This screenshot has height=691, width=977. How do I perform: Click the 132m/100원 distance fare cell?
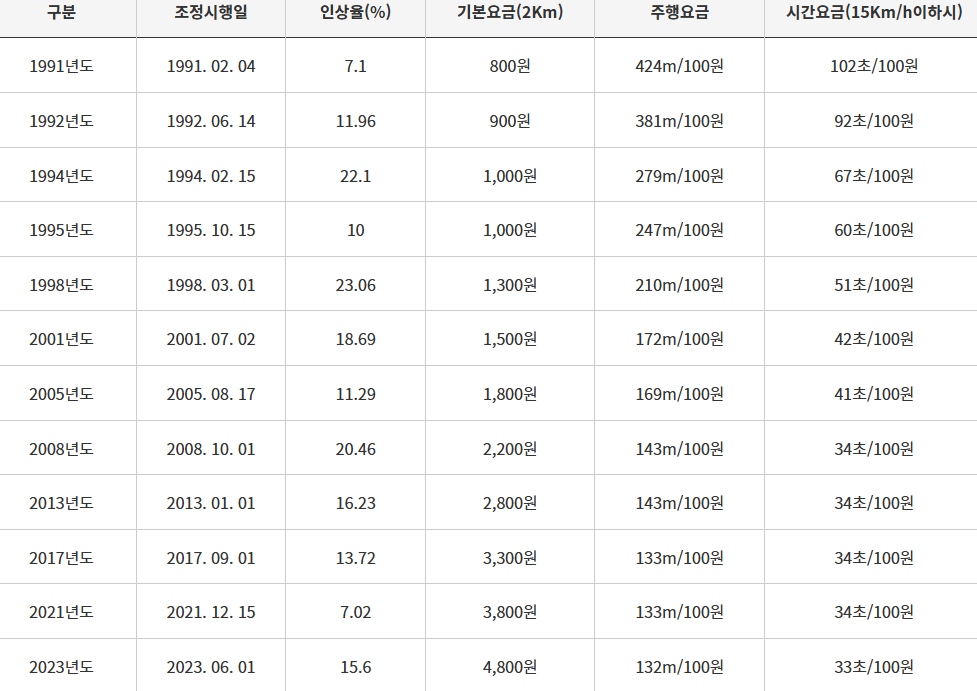click(x=679, y=667)
